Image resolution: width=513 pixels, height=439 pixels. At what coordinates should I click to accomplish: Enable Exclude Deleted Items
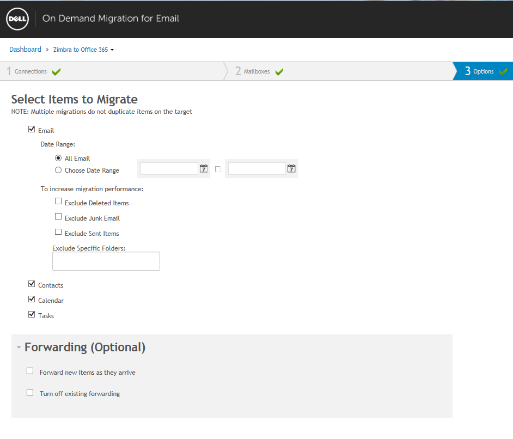(58, 201)
